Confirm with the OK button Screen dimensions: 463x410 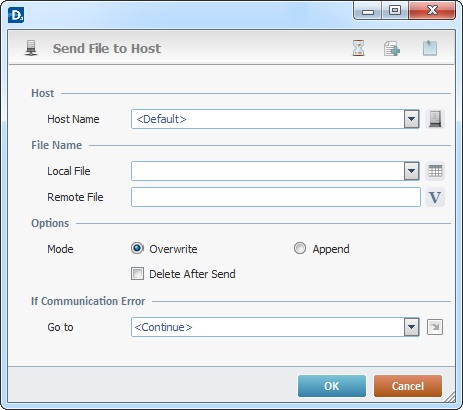click(x=332, y=386)
